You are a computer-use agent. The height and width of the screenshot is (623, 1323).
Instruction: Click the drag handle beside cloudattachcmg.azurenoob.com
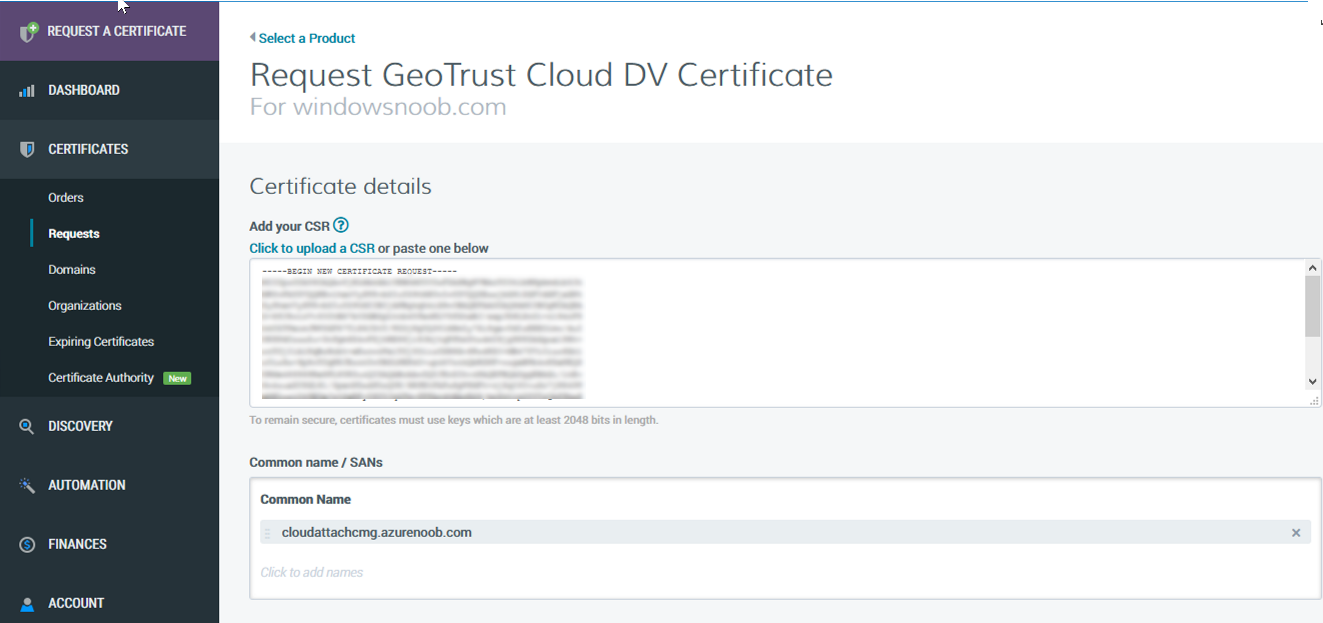pos(267,533)
